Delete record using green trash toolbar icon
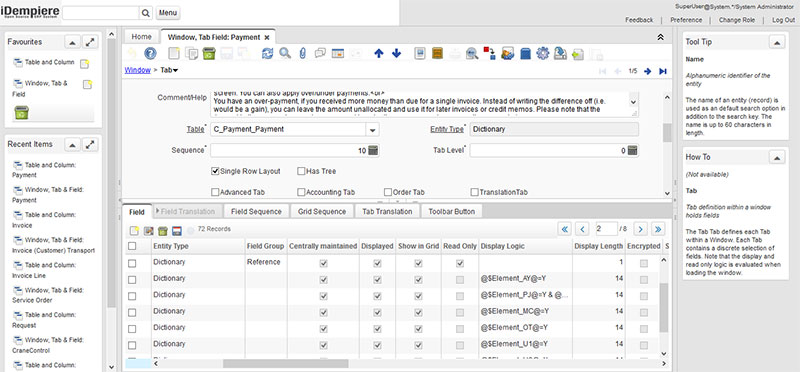Image resolution: width=800 pixels, height=372 pixels. coord(208,53)
